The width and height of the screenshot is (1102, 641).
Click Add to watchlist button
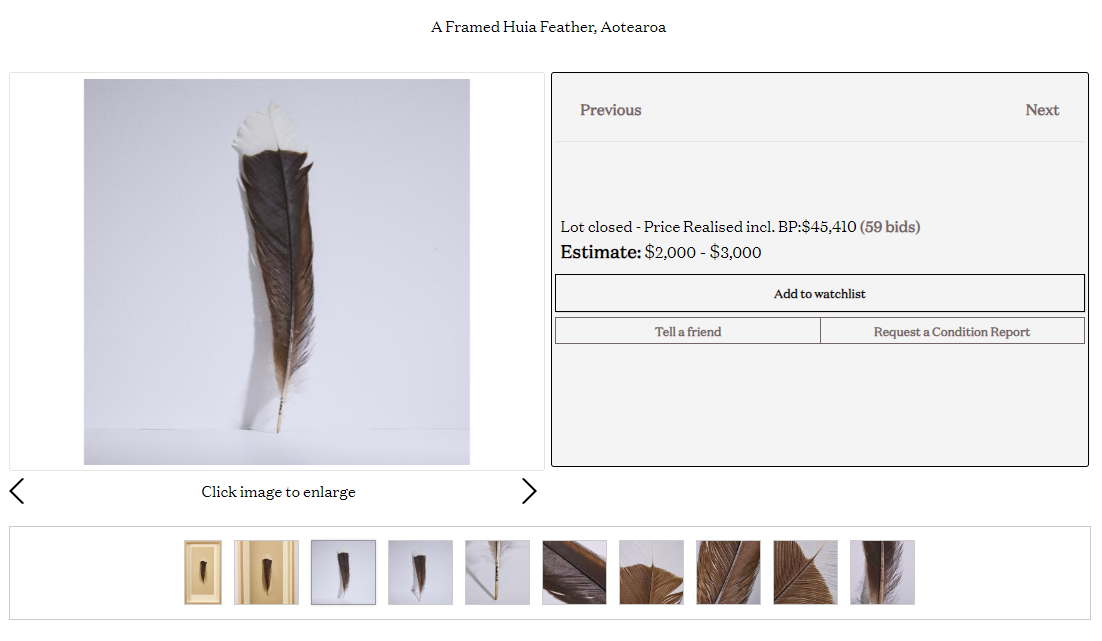pos(819,294)
